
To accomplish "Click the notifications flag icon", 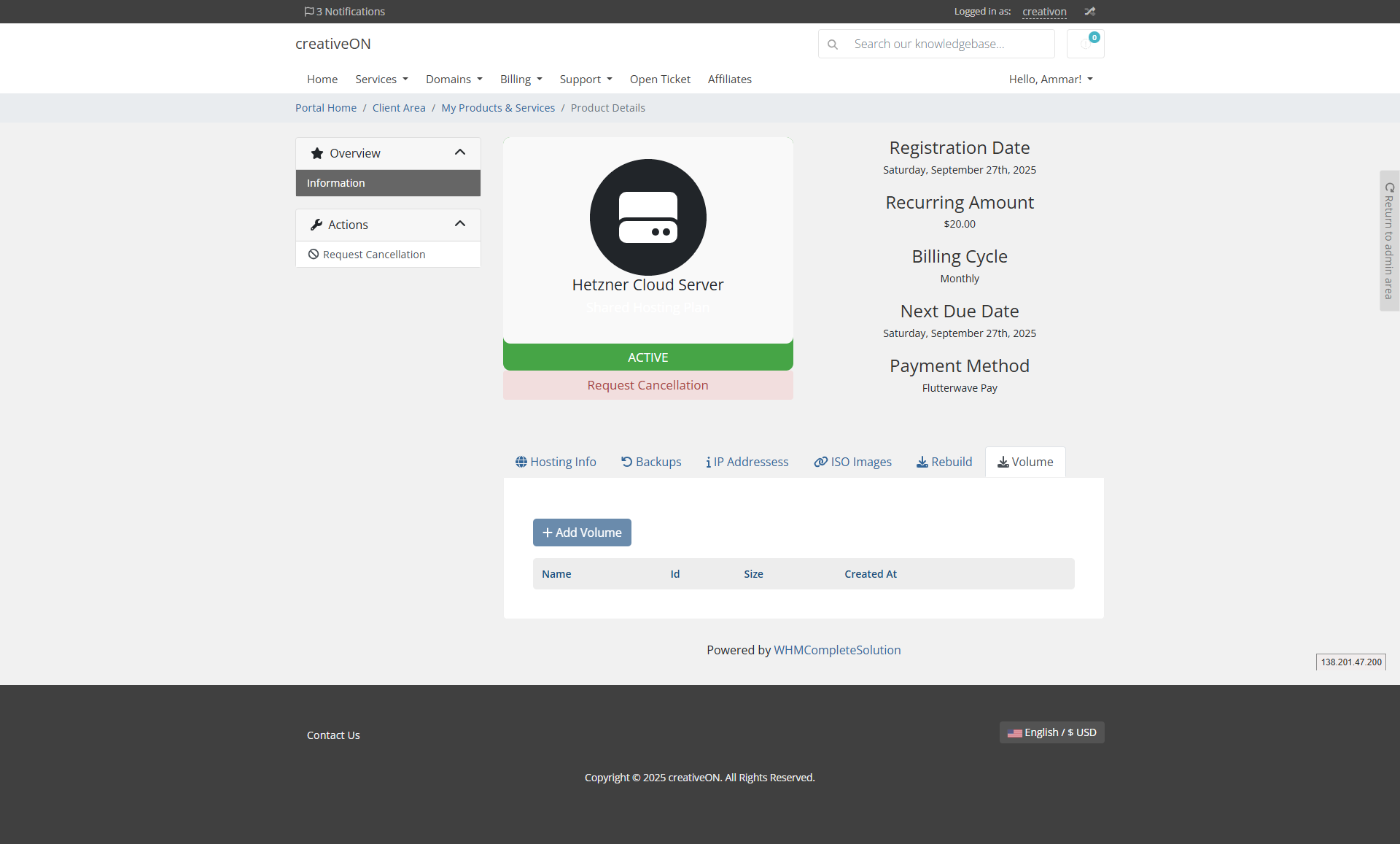I will (x=309, y=12).
